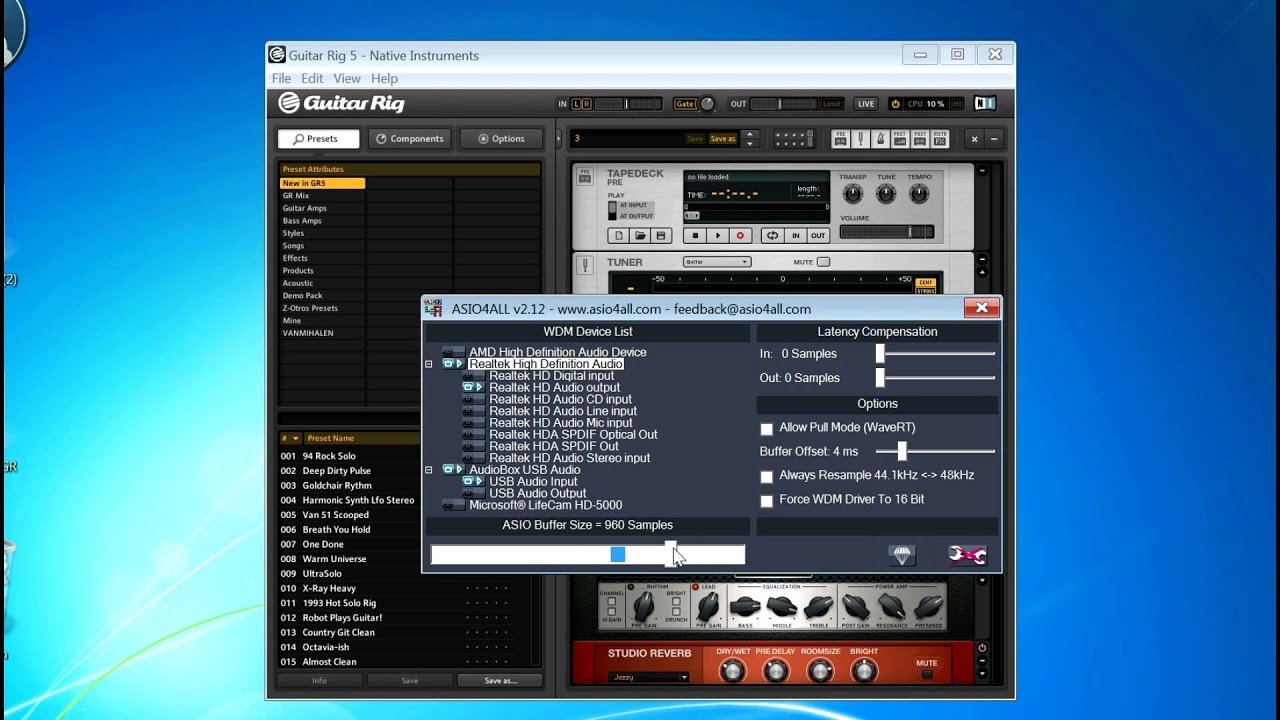The width and height of the screenshot is (1280, 720).
Task: Open the Edit menu
Action: point(312,78)
